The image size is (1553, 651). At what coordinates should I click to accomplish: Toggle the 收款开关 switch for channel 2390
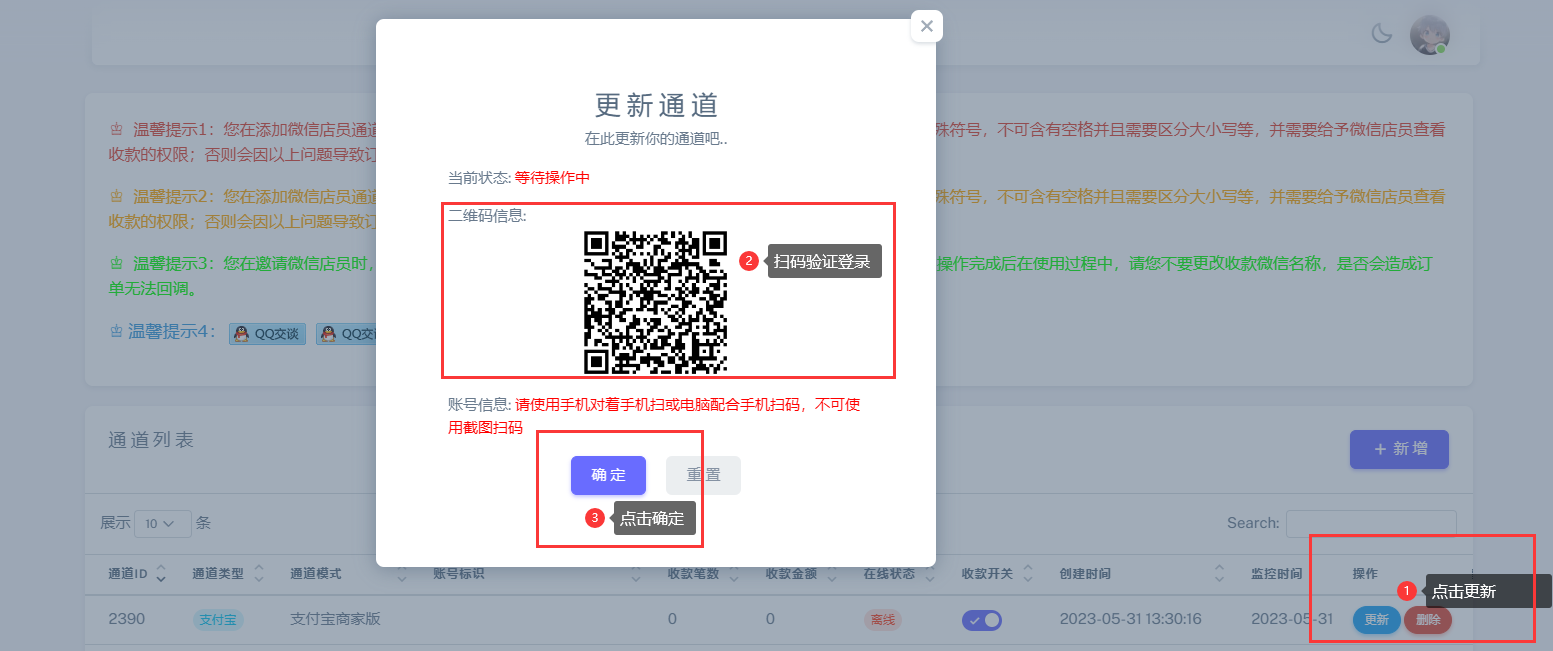pyautogui.click(x=981, y=620)
